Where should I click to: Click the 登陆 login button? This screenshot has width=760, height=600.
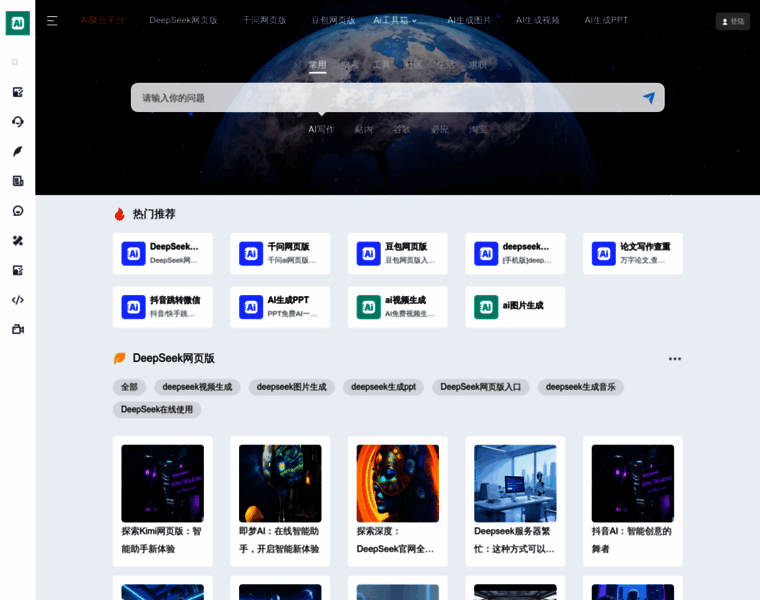(x=732, y=21)
